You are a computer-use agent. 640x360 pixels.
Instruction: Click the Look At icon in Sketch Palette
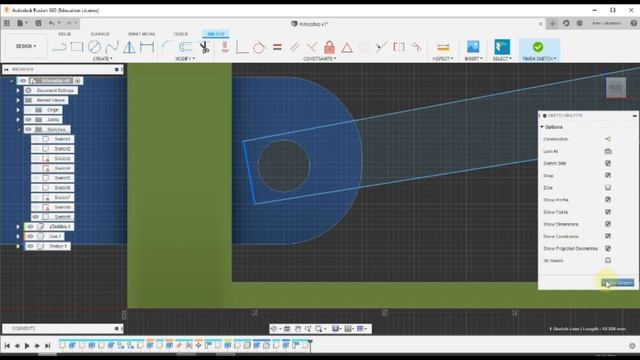coord(608,151)
